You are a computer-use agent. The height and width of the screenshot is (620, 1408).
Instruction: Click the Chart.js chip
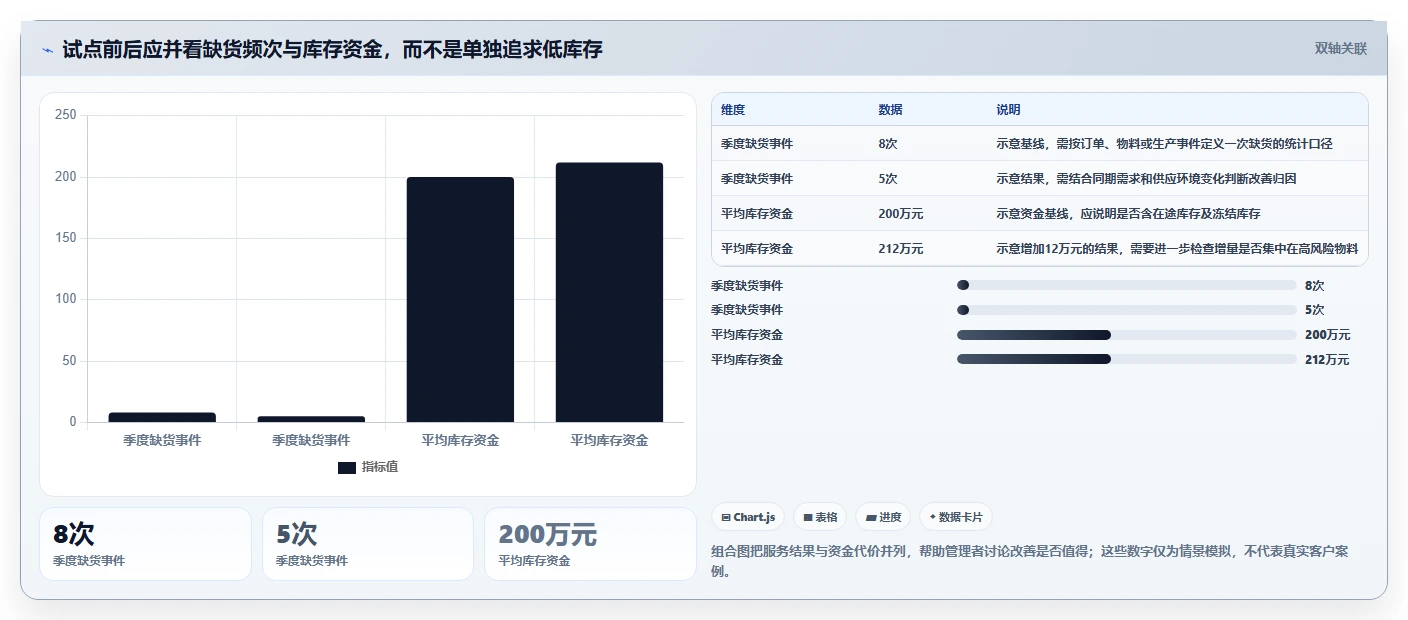click(x=748, y=517)
